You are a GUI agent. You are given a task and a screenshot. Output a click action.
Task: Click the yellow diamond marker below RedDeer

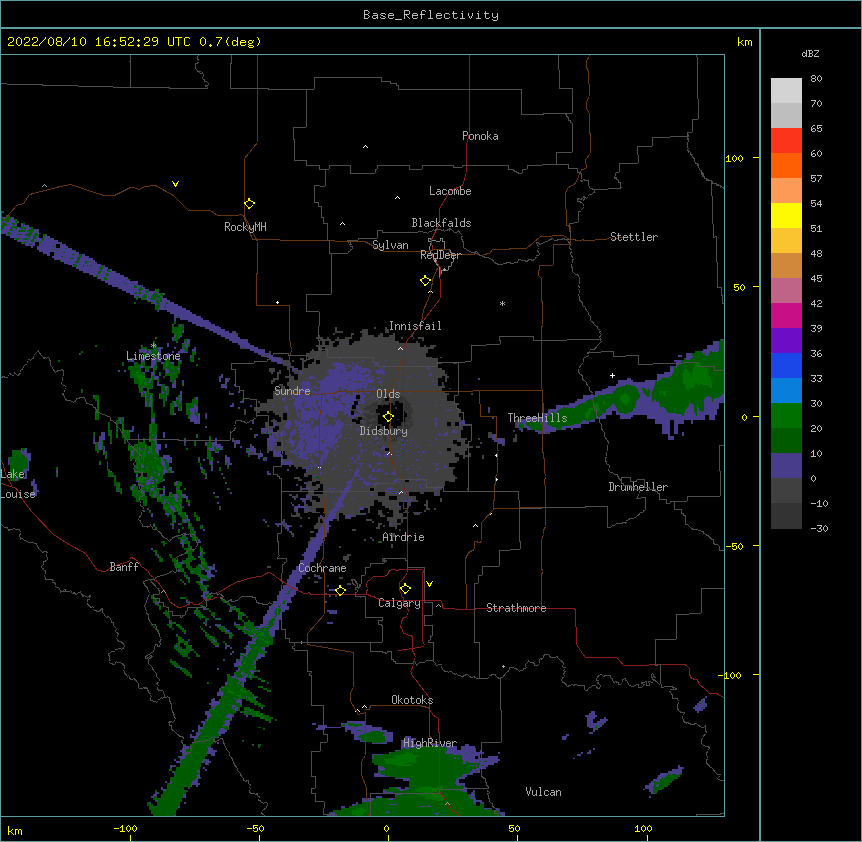(425, 281)
